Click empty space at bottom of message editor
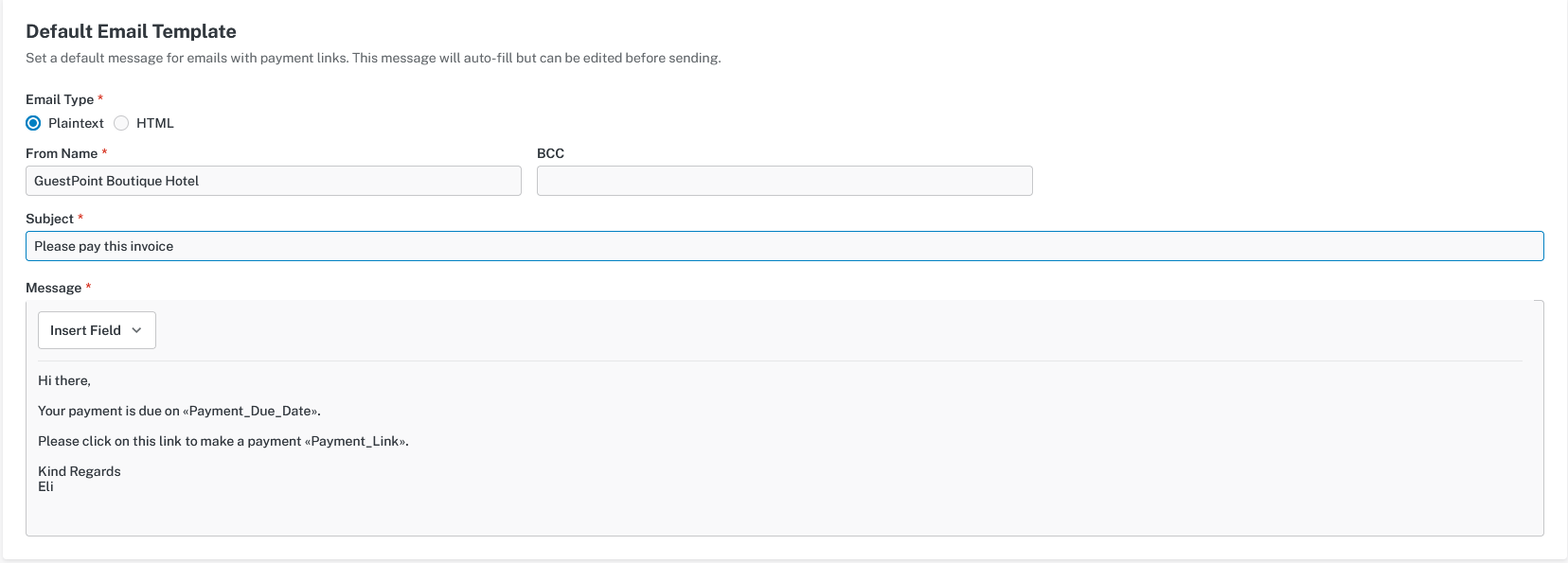This screenshot has width=1568, height=563. tap(757, 516)
